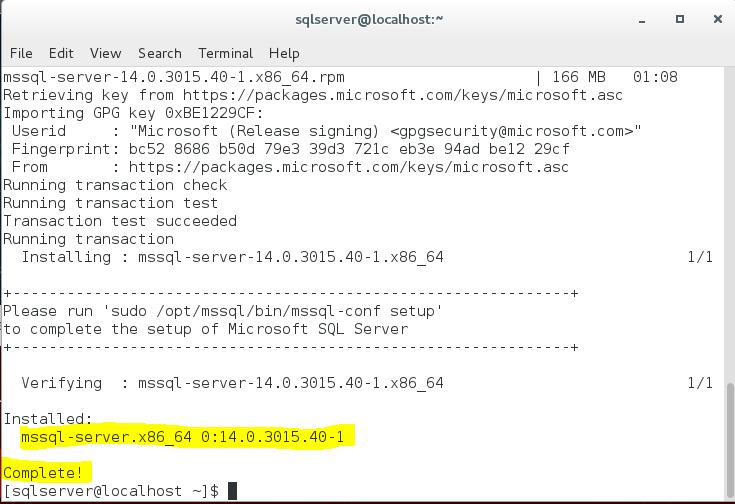Open the View menu
This screenshot has height=504, width=735.
(x=105, y=53)
